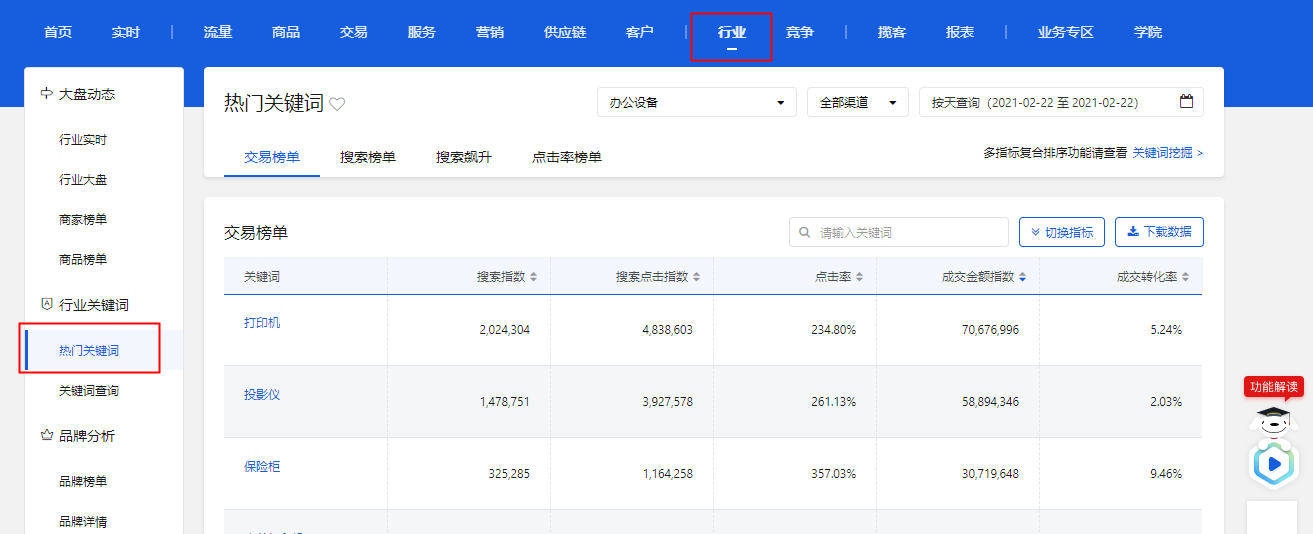Sort by 点击率 column arrows

(x=859, y=277)
